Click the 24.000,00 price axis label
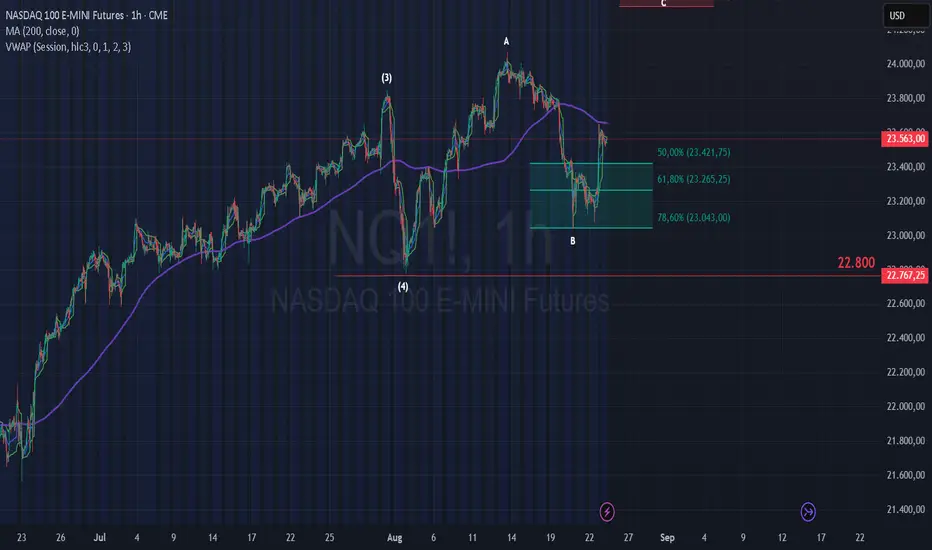 coord(906,64)
